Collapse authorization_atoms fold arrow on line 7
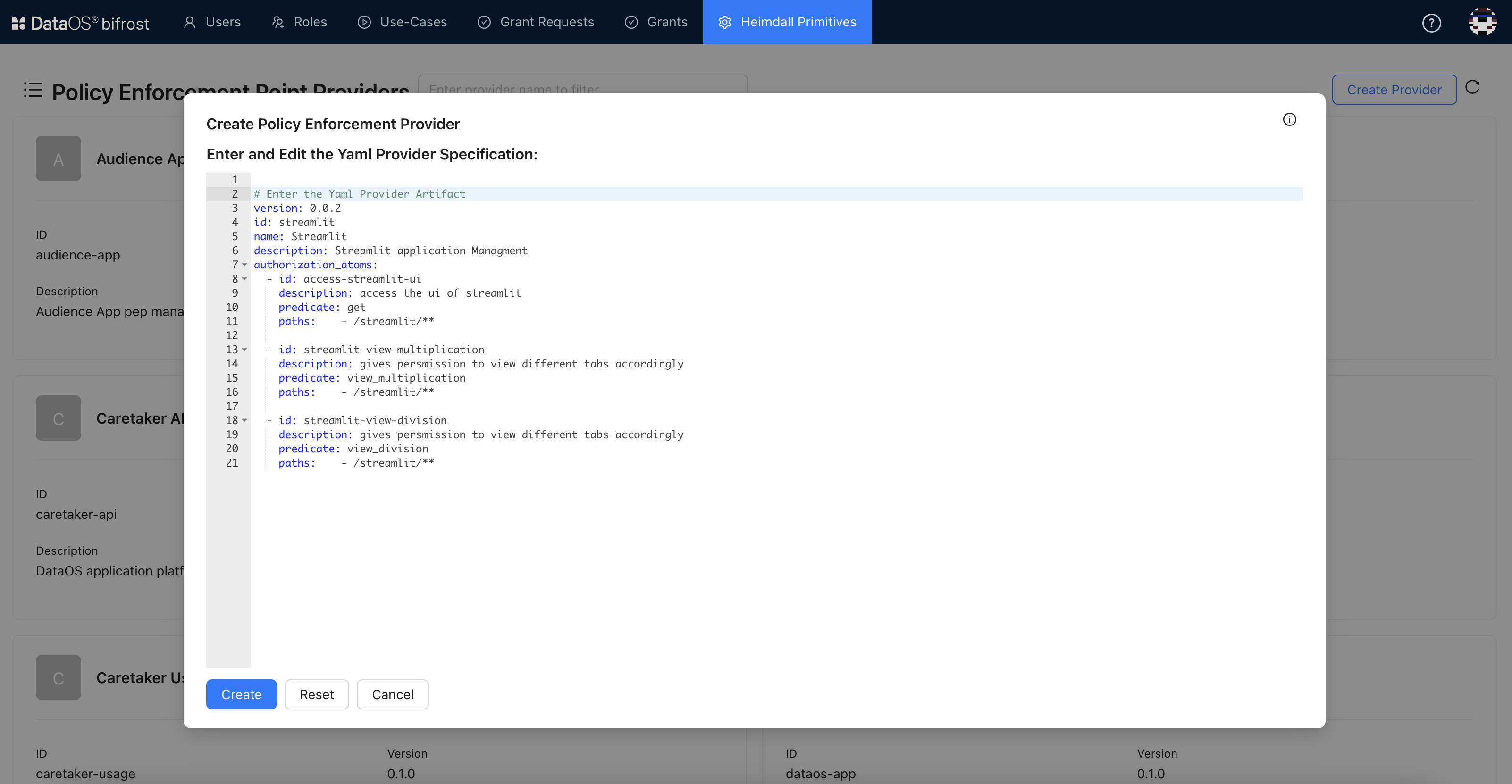This screenshot has height=784, width=1512. 245,265
